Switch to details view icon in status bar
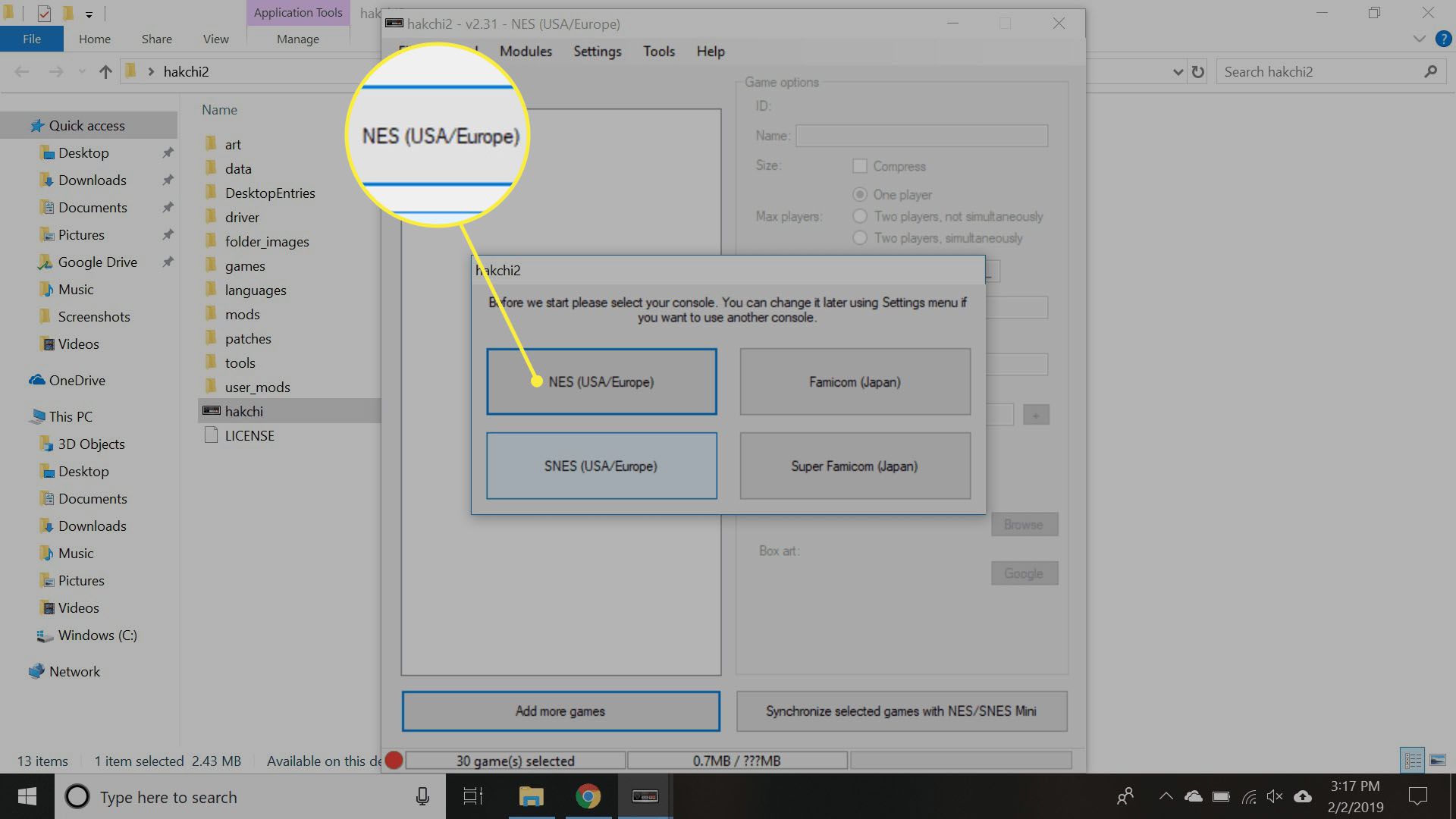Screen dimensions: 1456x819 [1413, 759]
